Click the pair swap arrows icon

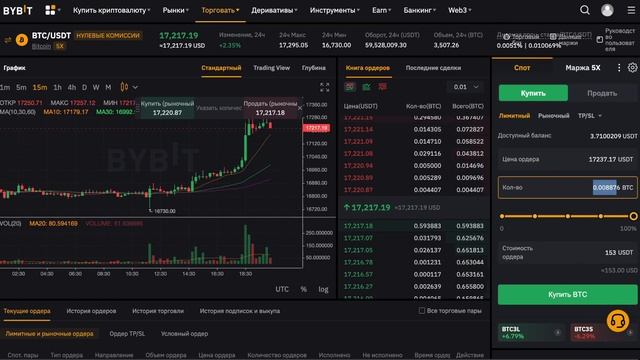(x=7, y=40)
